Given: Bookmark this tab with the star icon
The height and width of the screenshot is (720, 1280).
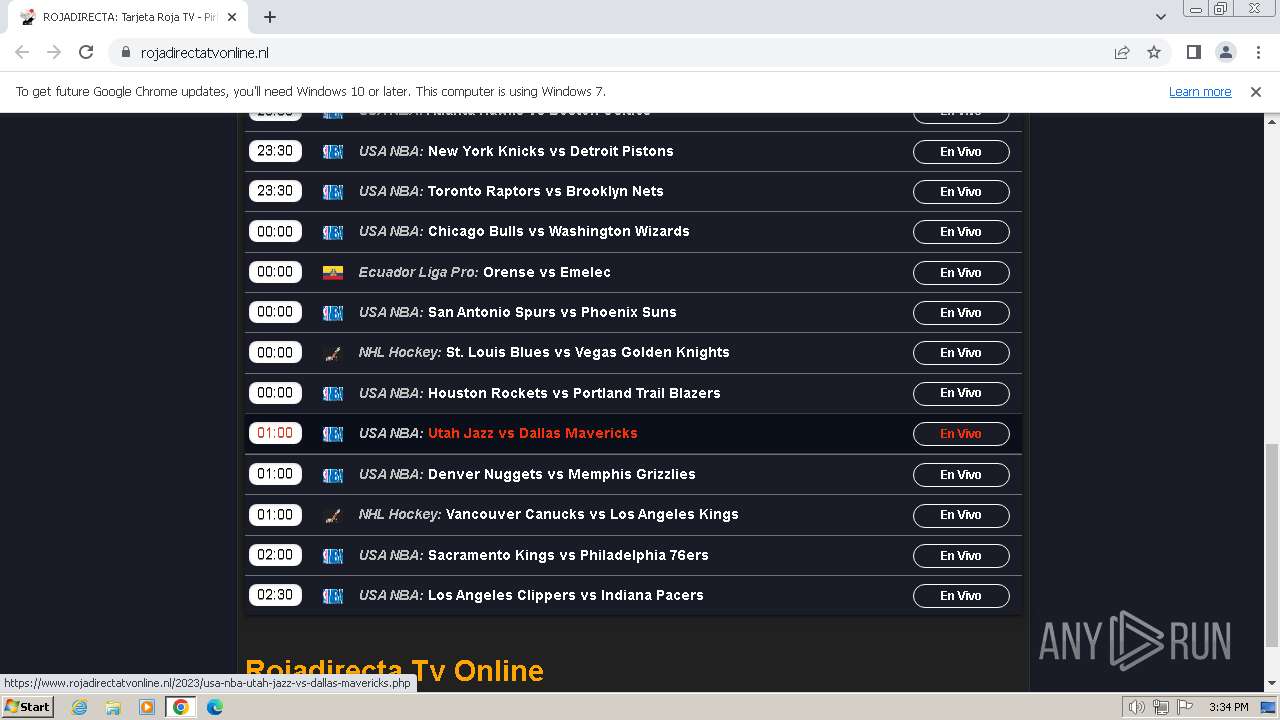Looking at the screenshot, I should click(1154, 53).
